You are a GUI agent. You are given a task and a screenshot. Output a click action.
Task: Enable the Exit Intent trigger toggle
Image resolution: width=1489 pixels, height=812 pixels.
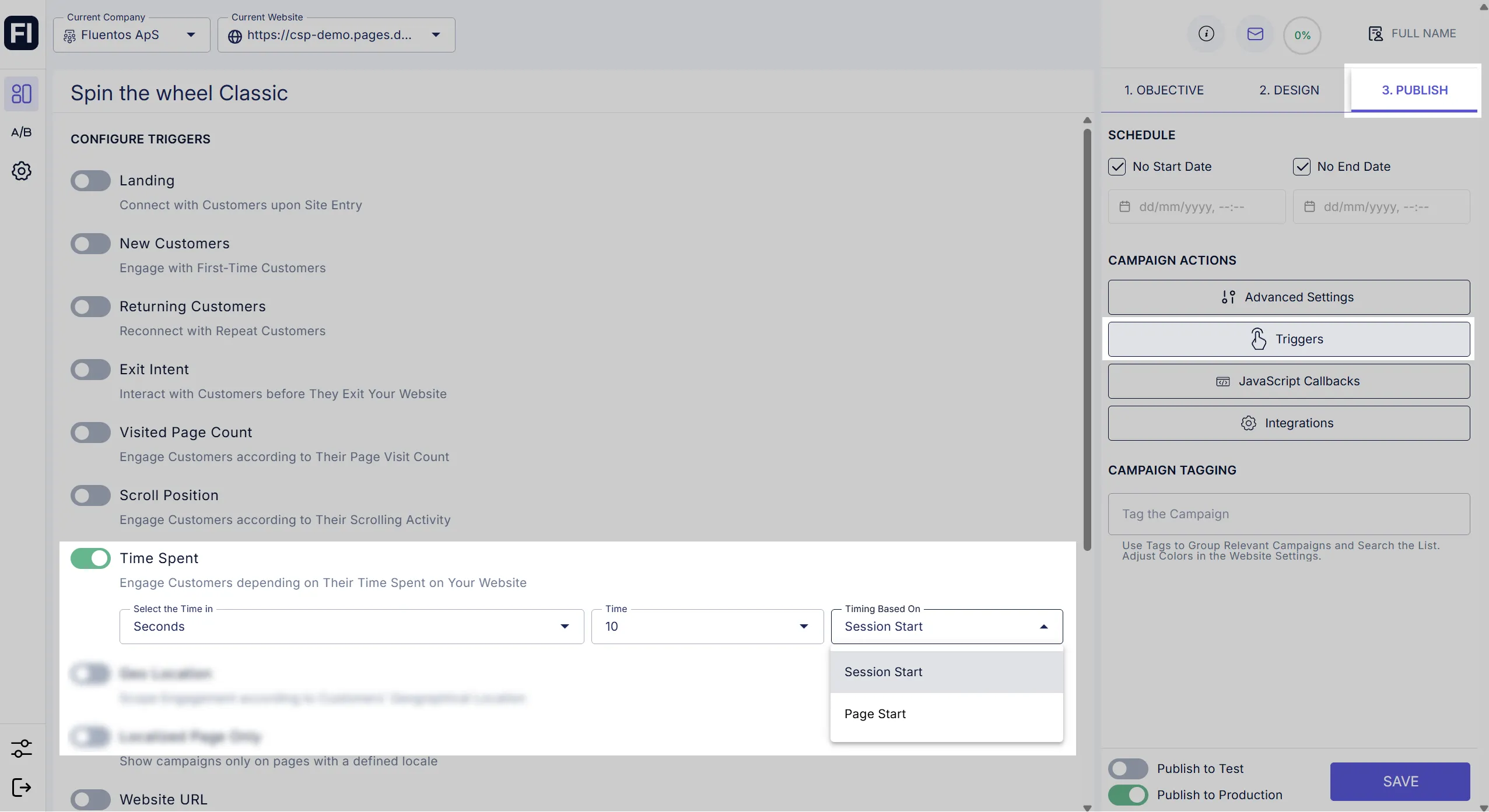pyautogui.click(x=90, y=370)
